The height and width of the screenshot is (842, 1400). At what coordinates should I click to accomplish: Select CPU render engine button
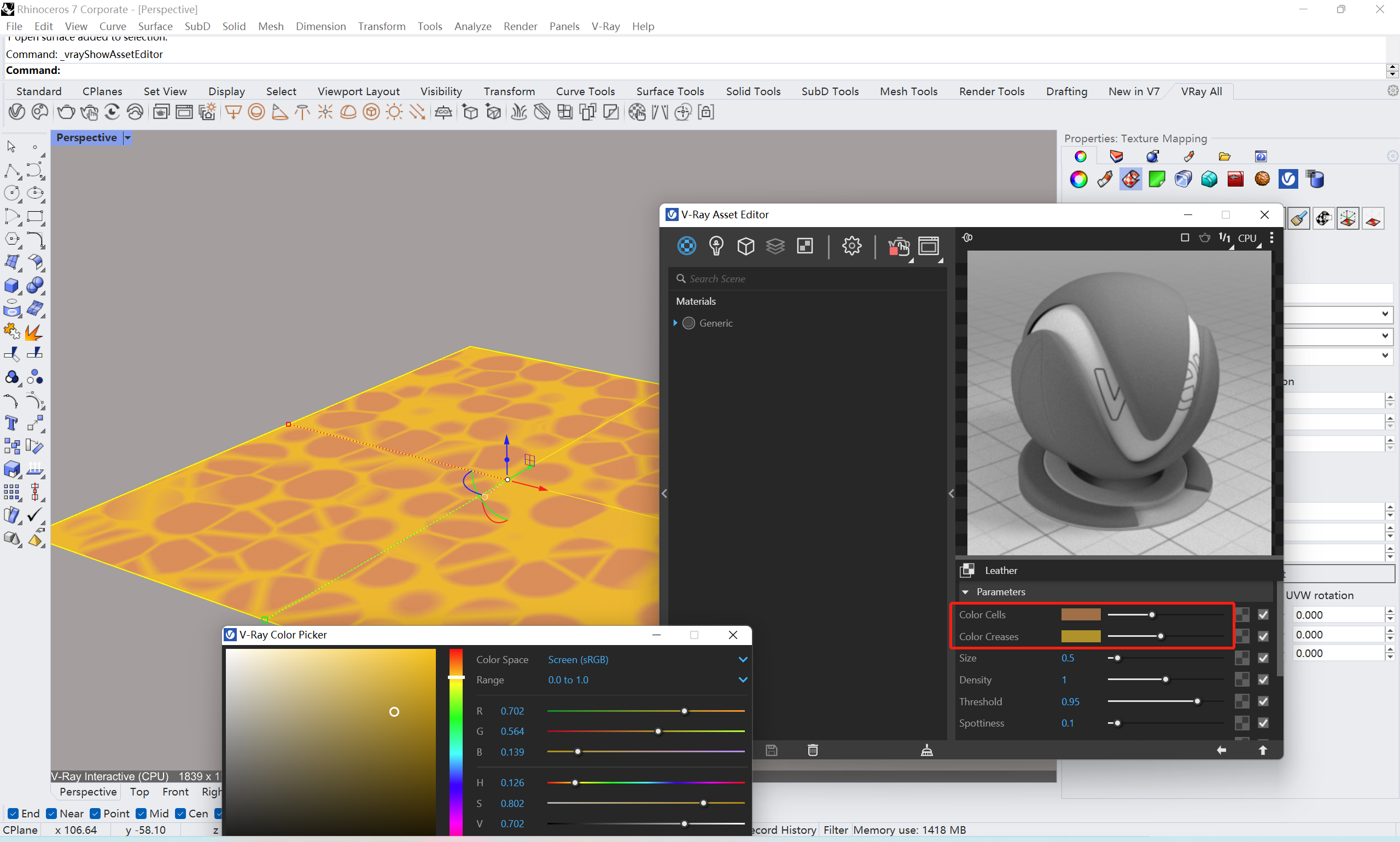[x=1247, y=239]
